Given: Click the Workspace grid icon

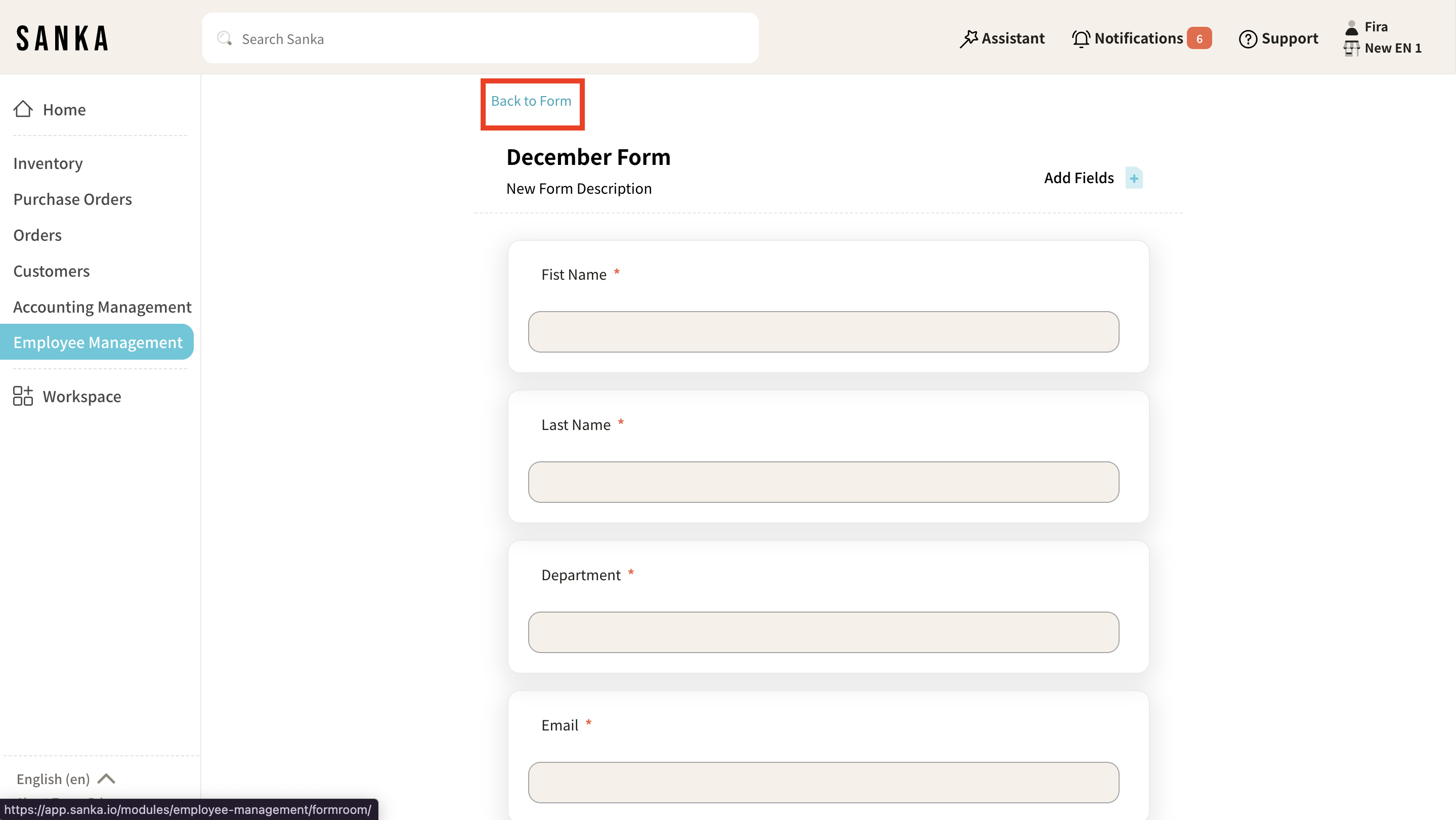Looking at the screenshot, I should click(x=23, y=396).
